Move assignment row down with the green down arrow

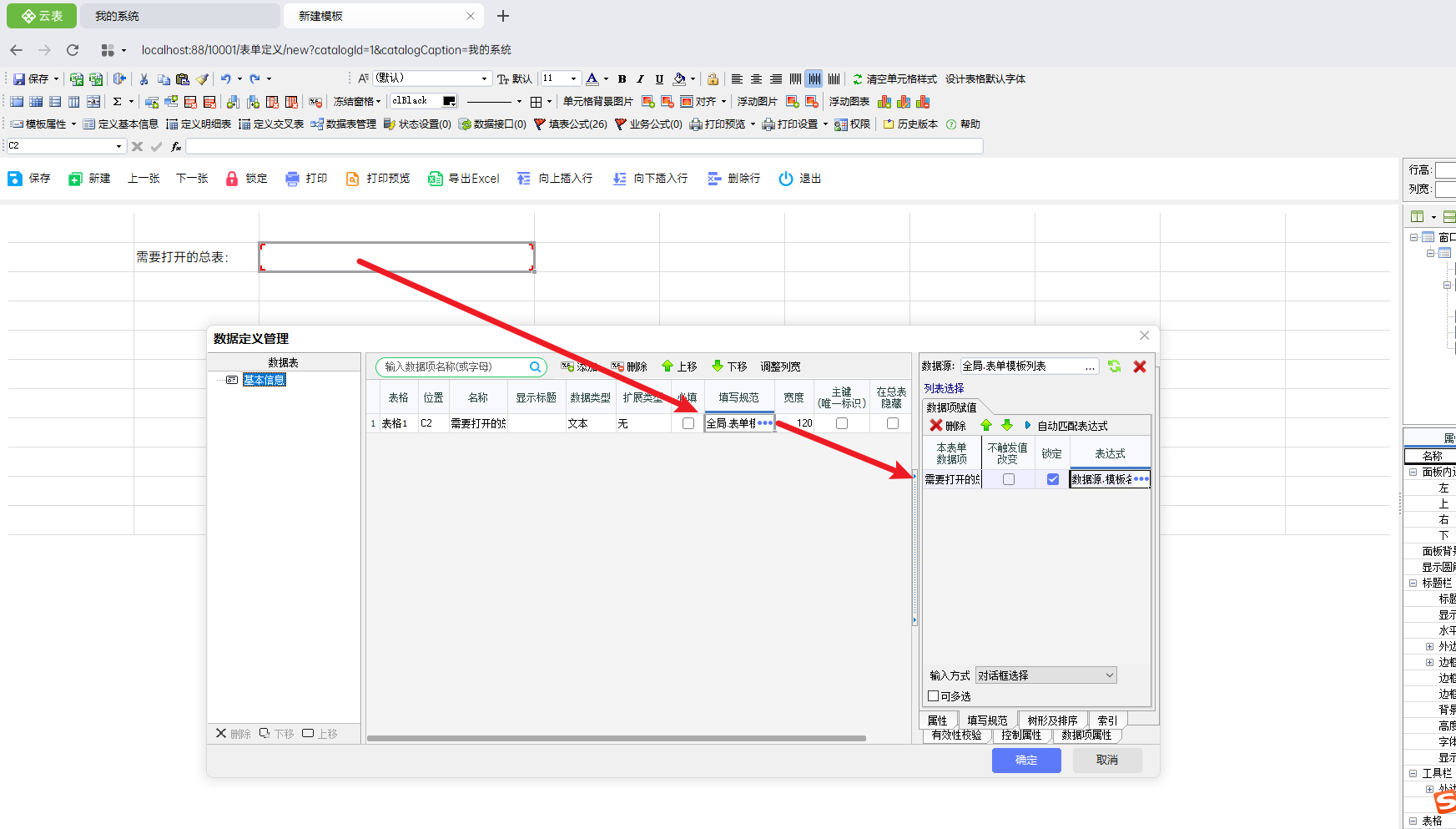pyautogui.click(x=1007, y=425)
